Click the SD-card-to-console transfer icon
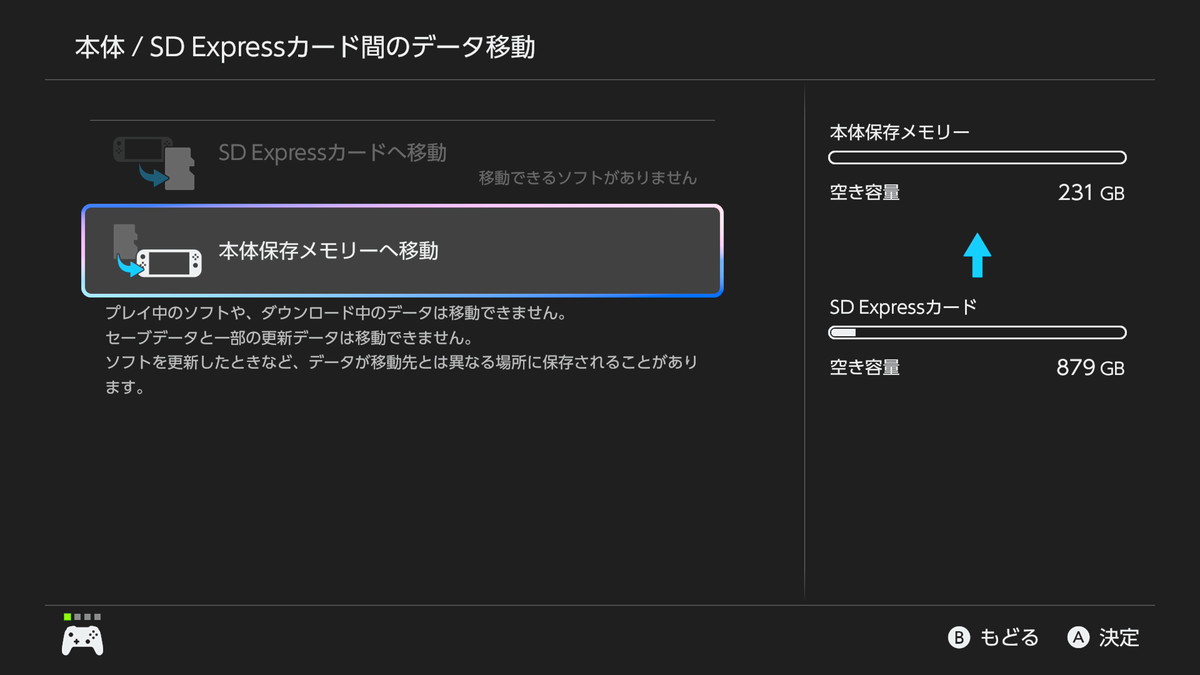 pyautogui.click(x=158, y=251)
